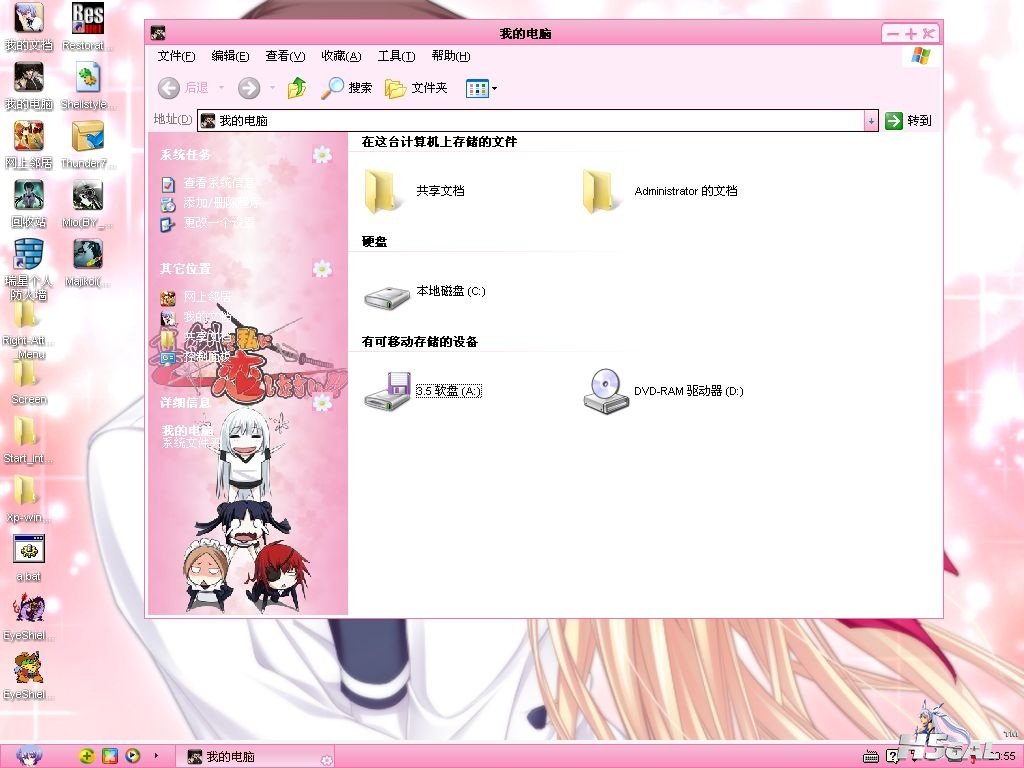Select the Start_int... desktop folder
This screenshot has height=768, width=1024.
click(29, 441)
